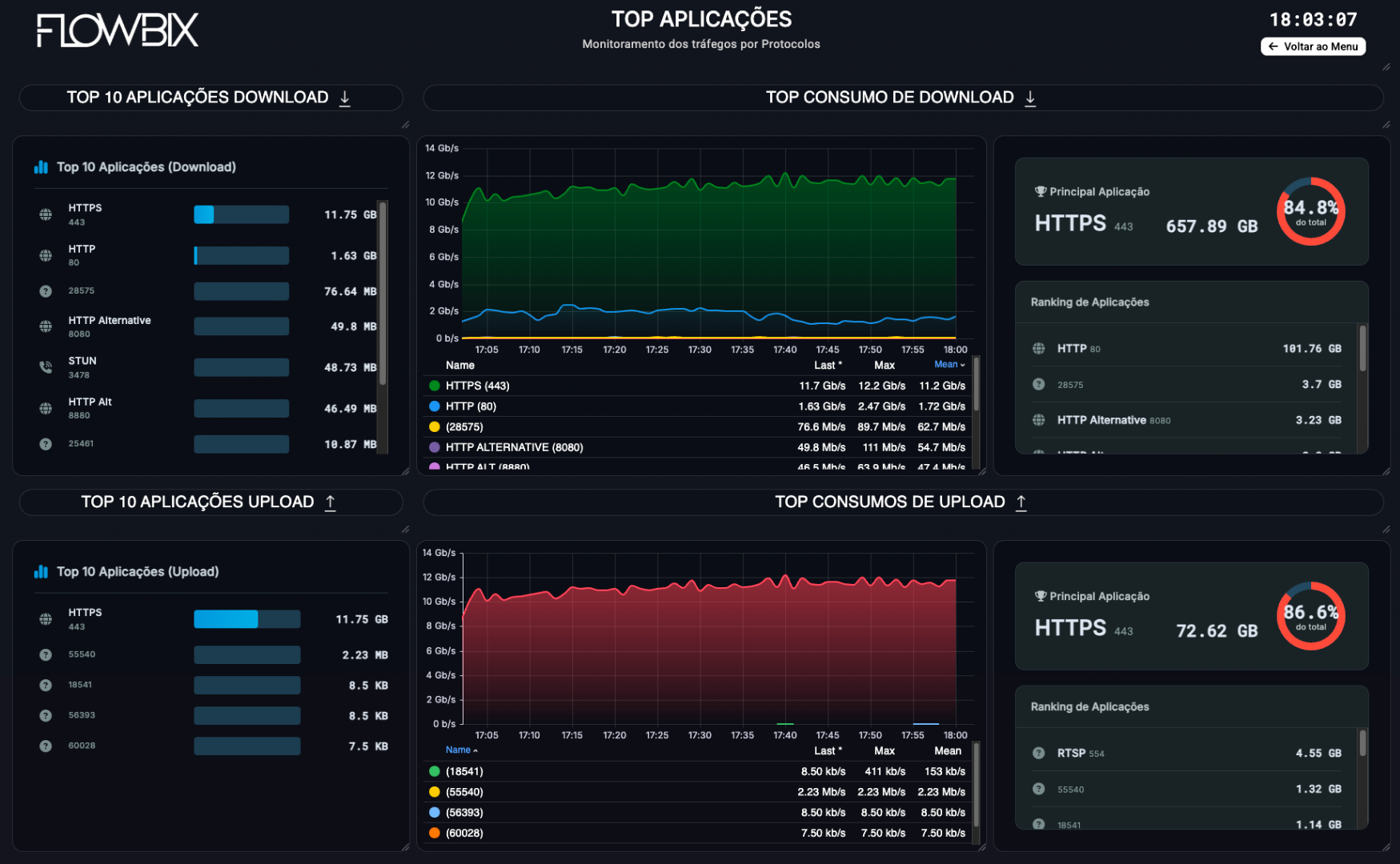1400x864 pixels.
Task: Select the globe icon next to HTTPS 443
Action: [46, 214]
